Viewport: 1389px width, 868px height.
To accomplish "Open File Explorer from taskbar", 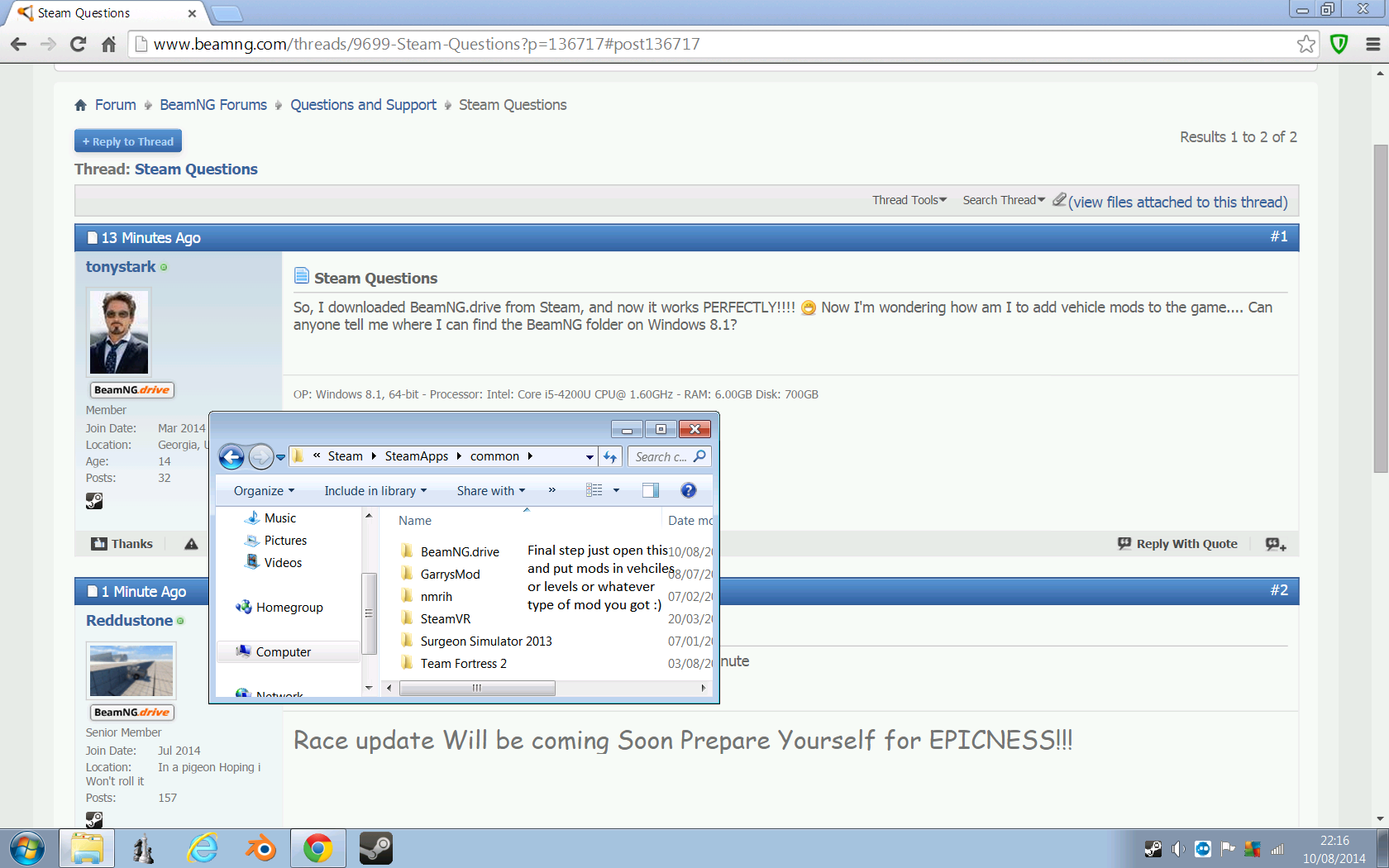I will point(87,849).
